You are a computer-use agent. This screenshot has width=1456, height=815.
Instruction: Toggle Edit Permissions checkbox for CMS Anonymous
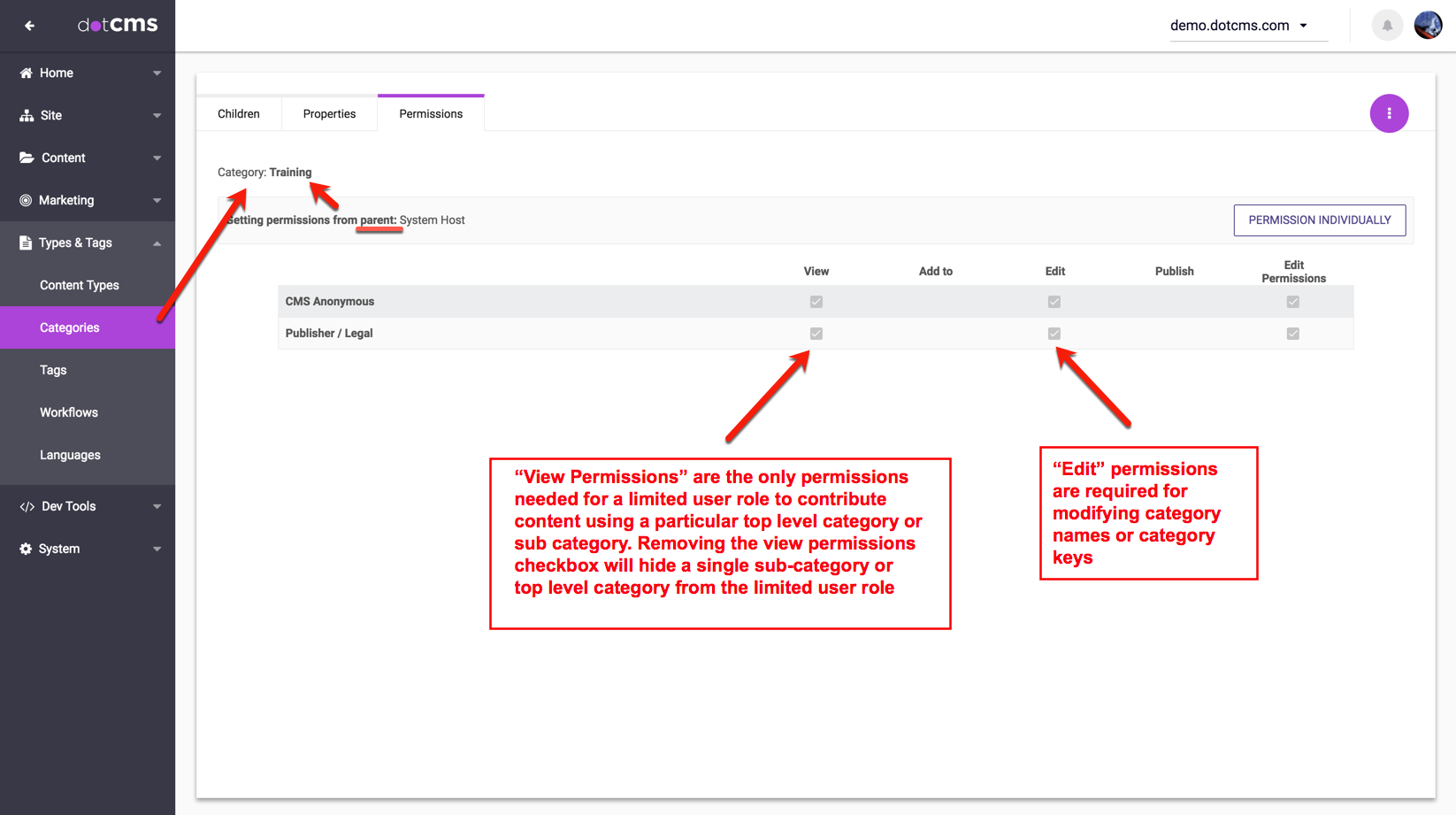1292,302
